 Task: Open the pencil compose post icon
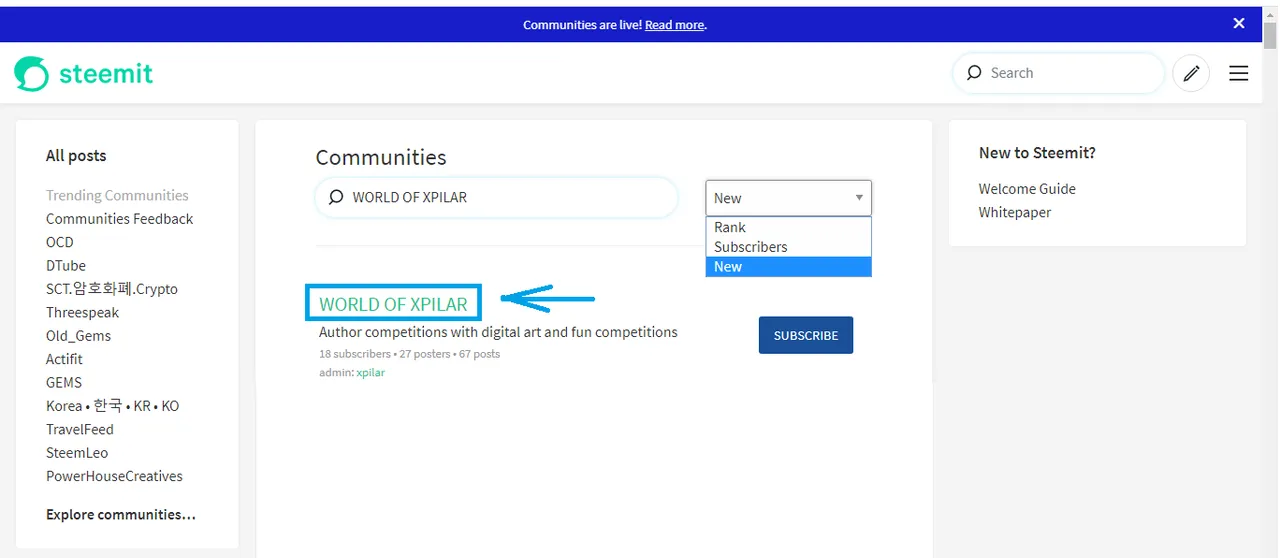point(1191,73)
